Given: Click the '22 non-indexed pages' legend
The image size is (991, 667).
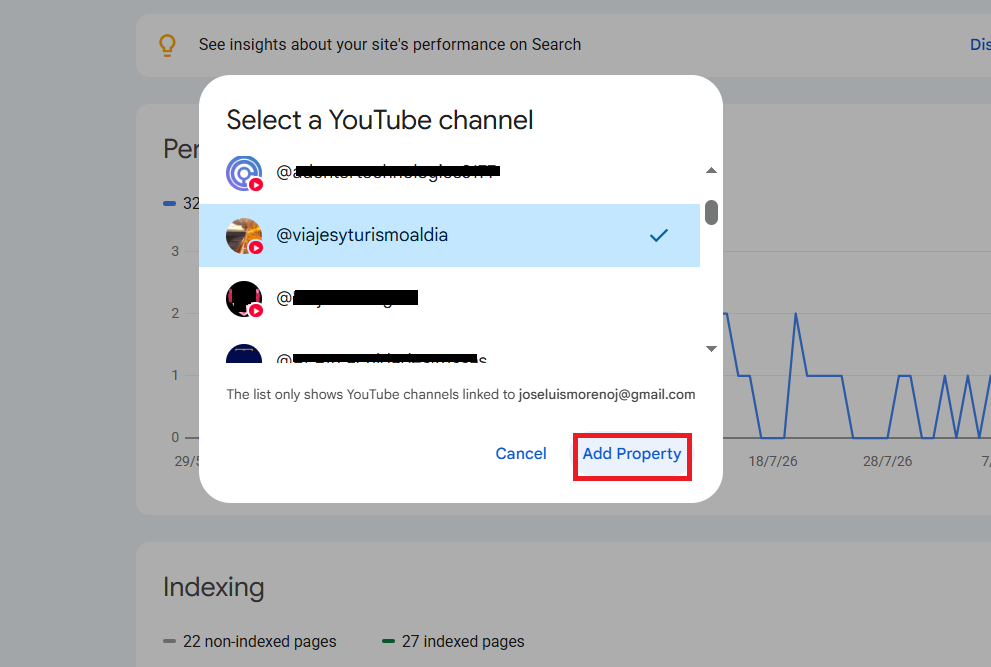Looking at the screenshot, I should click(250, 641).
